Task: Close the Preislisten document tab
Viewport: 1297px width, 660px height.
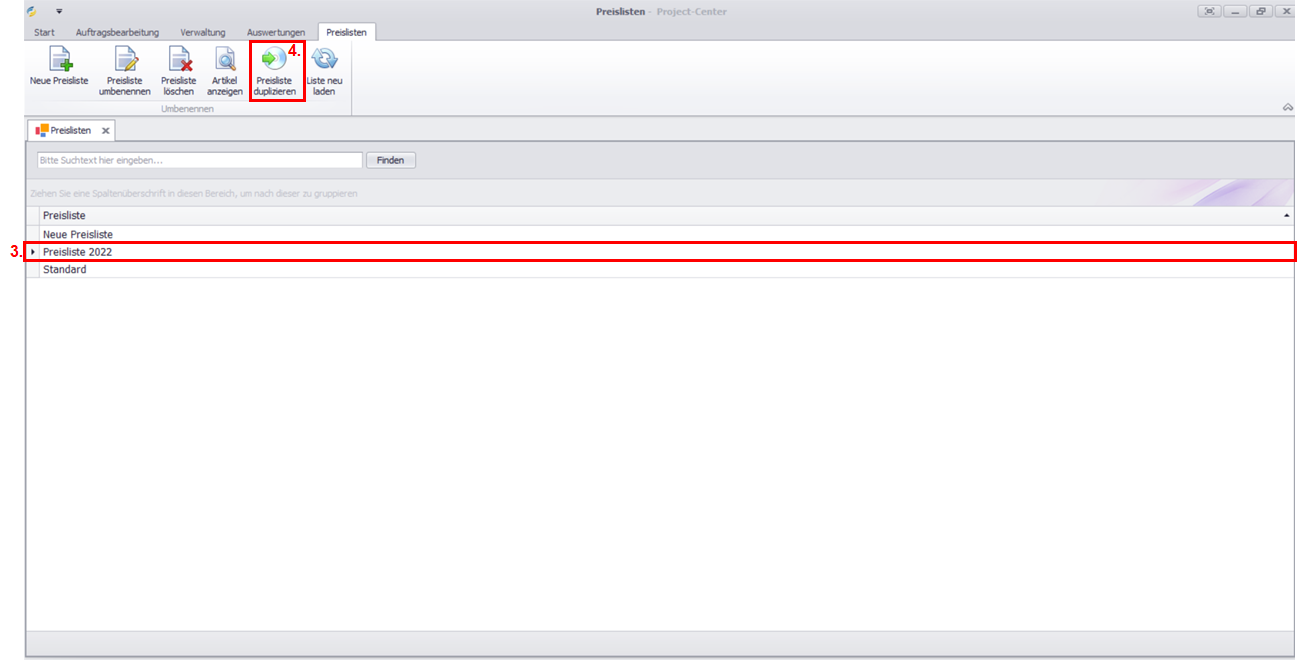Action: point(106,131)
